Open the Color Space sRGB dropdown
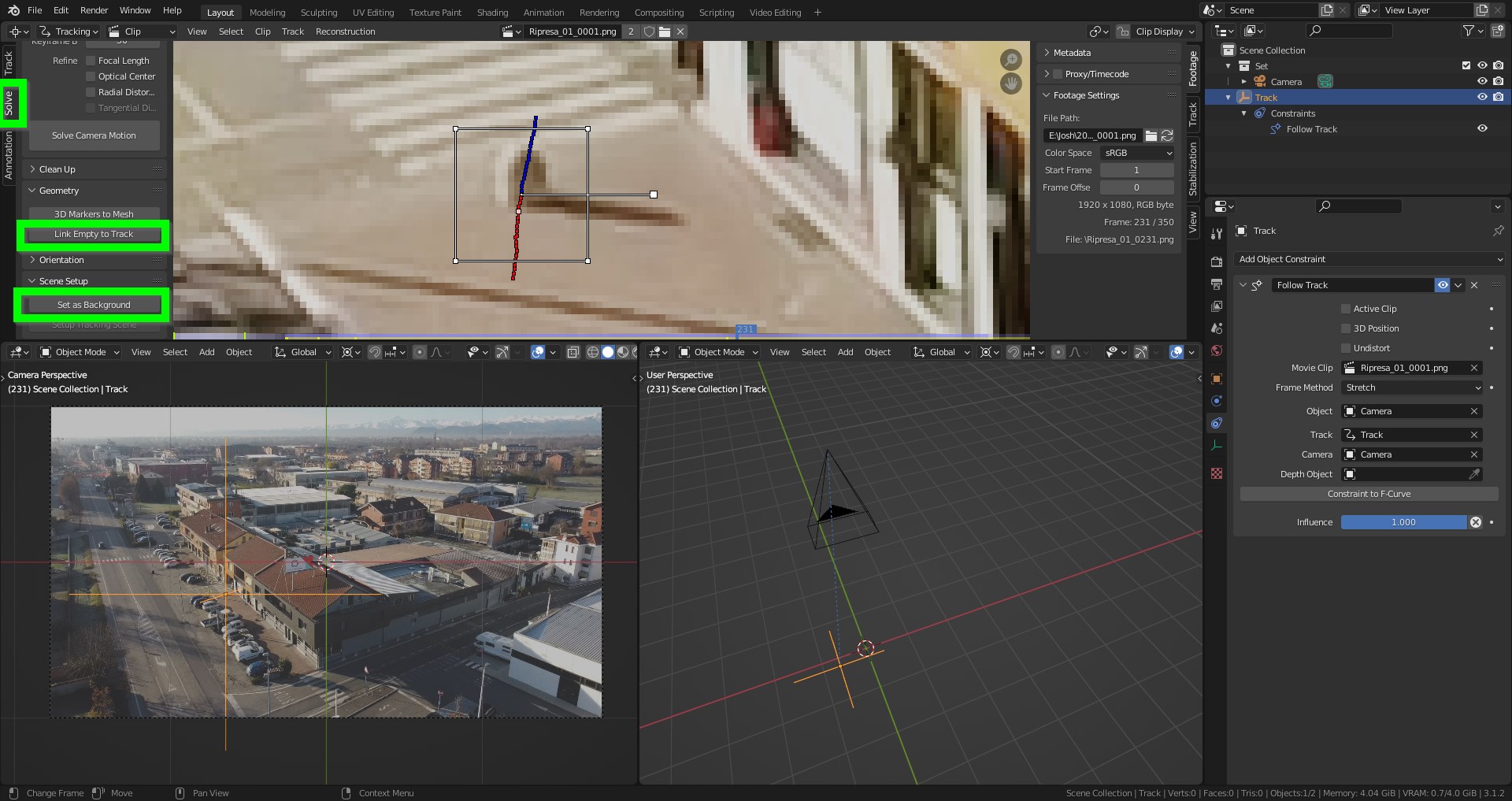This screenshot has width=1512, height=801. coord(1136,153)
